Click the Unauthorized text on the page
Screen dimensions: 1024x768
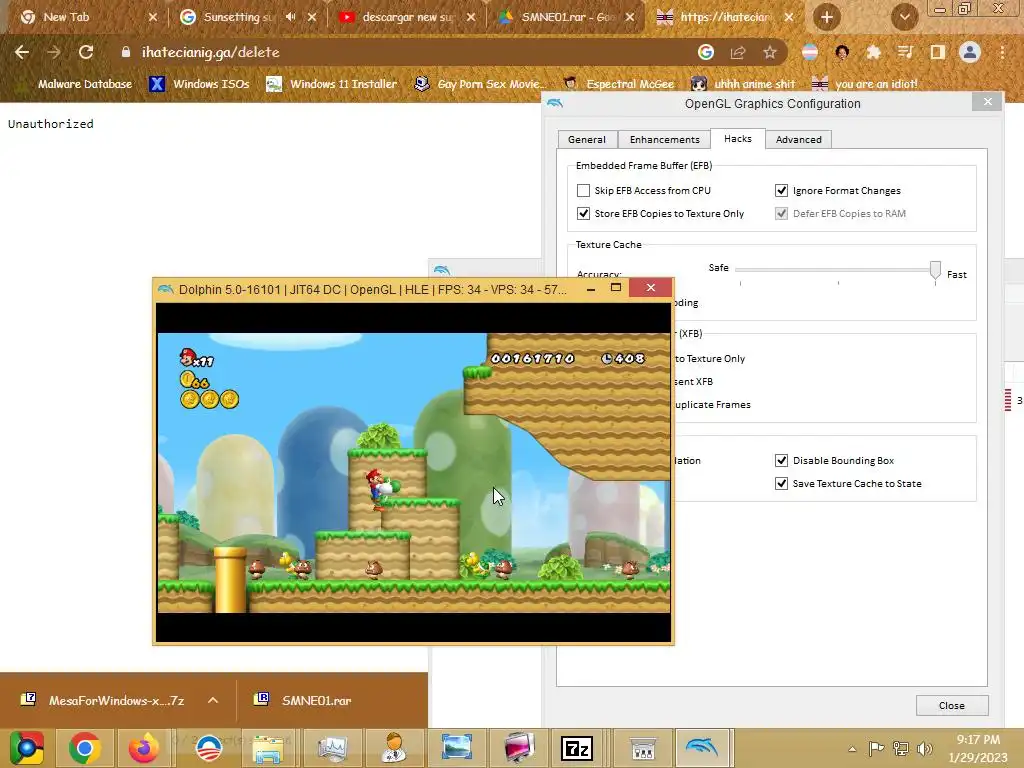click(x=51, y=124)
